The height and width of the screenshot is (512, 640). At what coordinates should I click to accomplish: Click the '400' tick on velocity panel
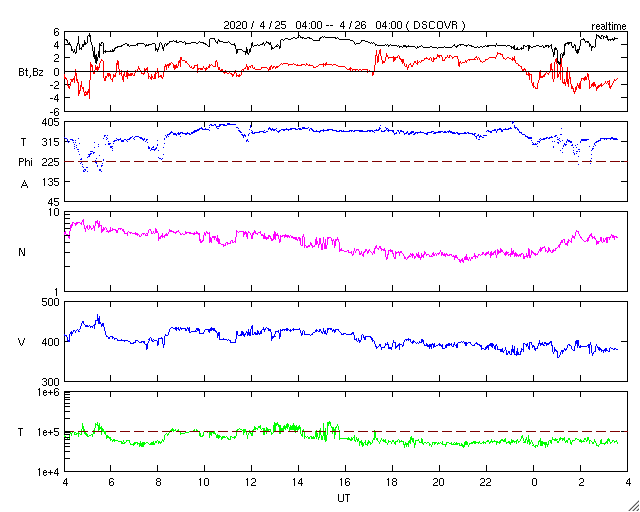tap(52, 342)
